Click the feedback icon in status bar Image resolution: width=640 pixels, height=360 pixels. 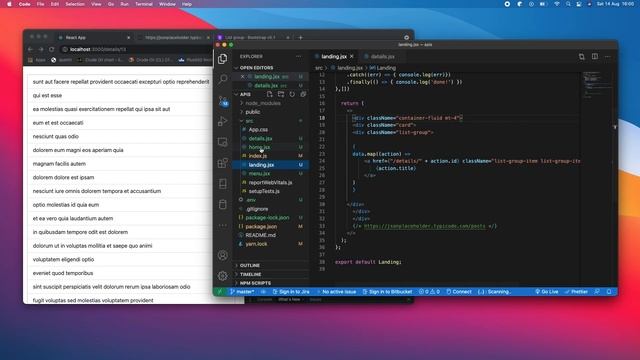click(597, 292)
